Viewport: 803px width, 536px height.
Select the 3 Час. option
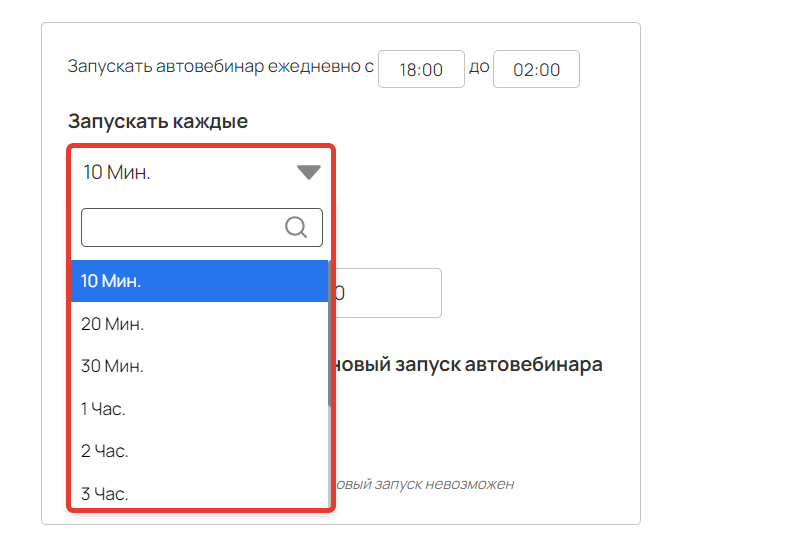tap(199, 493)
